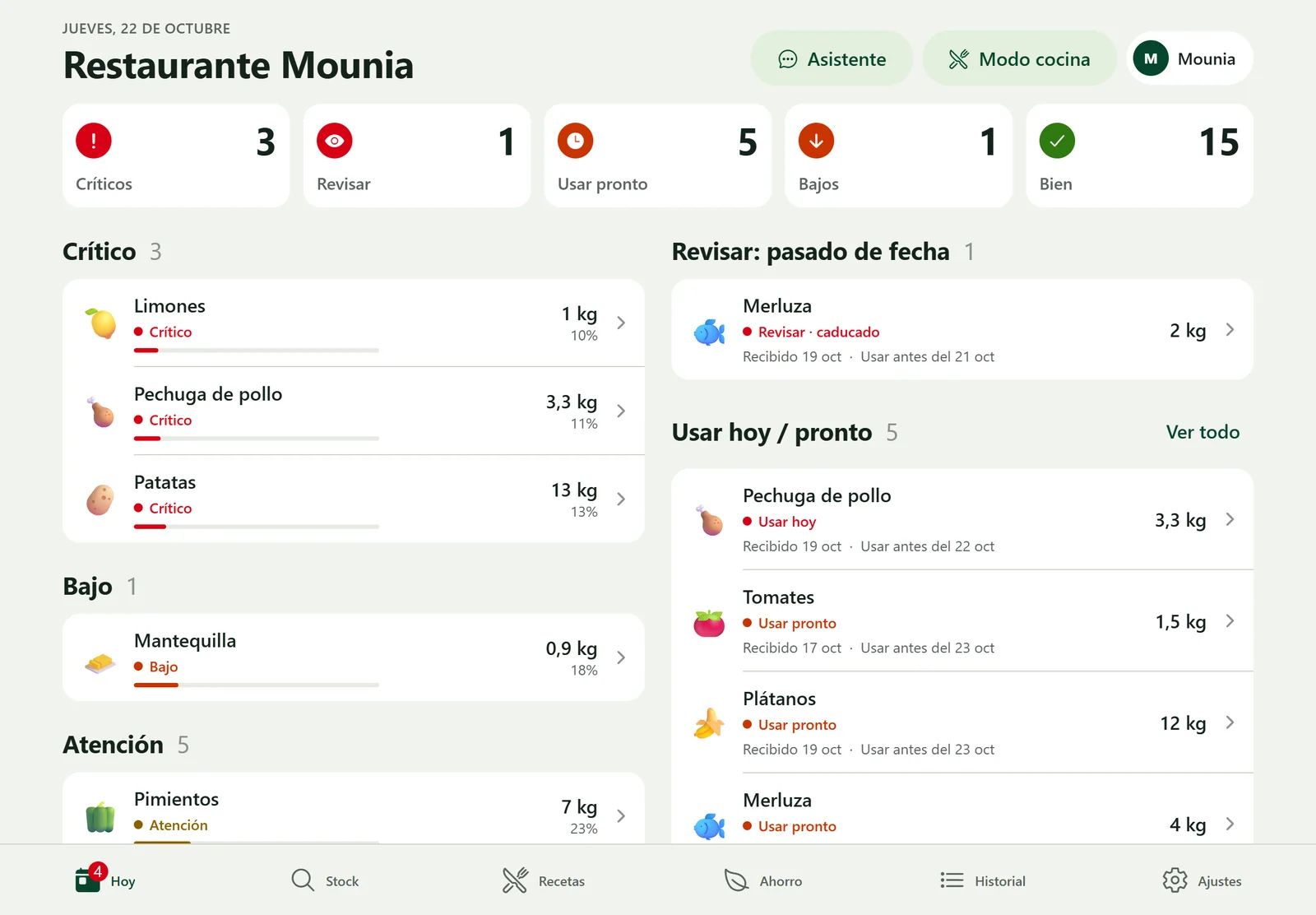Open the Asistente chat button
The height and width of the screenshot is (915, 1316).
832,58
